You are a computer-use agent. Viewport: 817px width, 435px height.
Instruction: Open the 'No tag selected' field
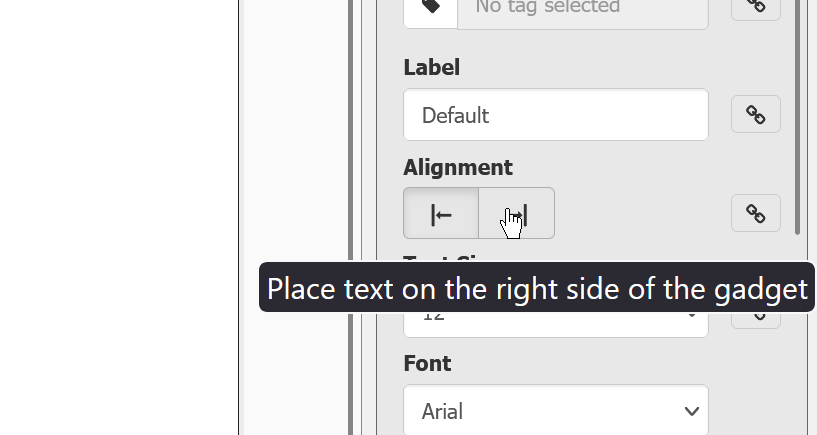(583, 10)
